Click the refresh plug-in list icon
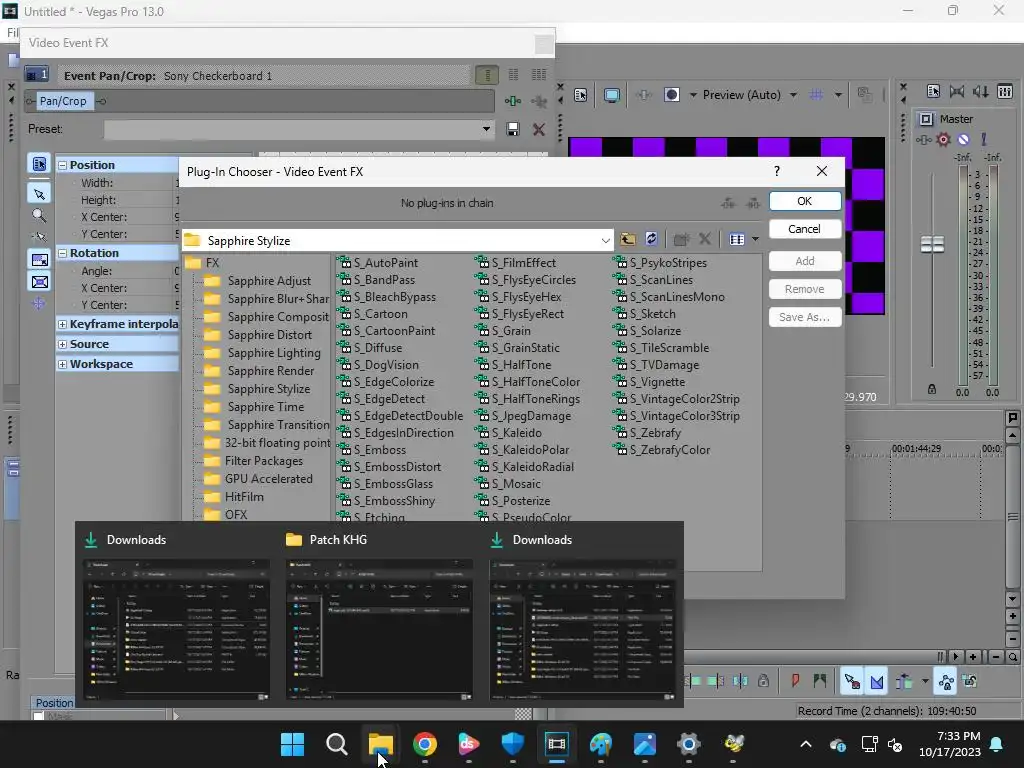 (x=651, y=239)
